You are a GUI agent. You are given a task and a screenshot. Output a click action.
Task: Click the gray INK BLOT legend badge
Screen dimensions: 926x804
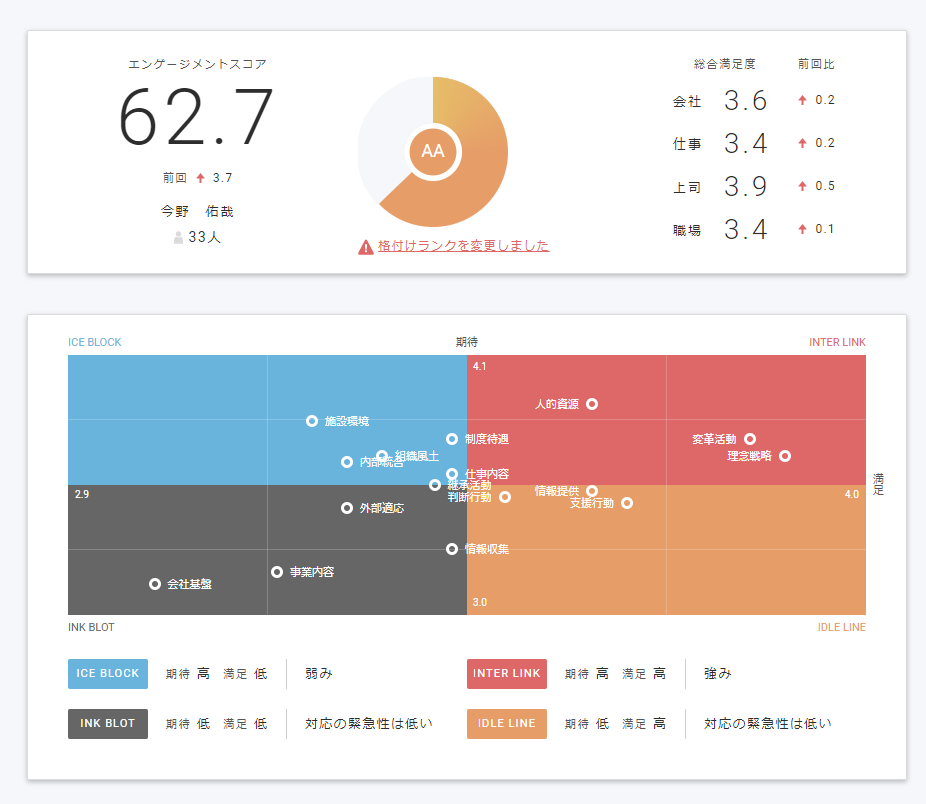tap(108, 724)
